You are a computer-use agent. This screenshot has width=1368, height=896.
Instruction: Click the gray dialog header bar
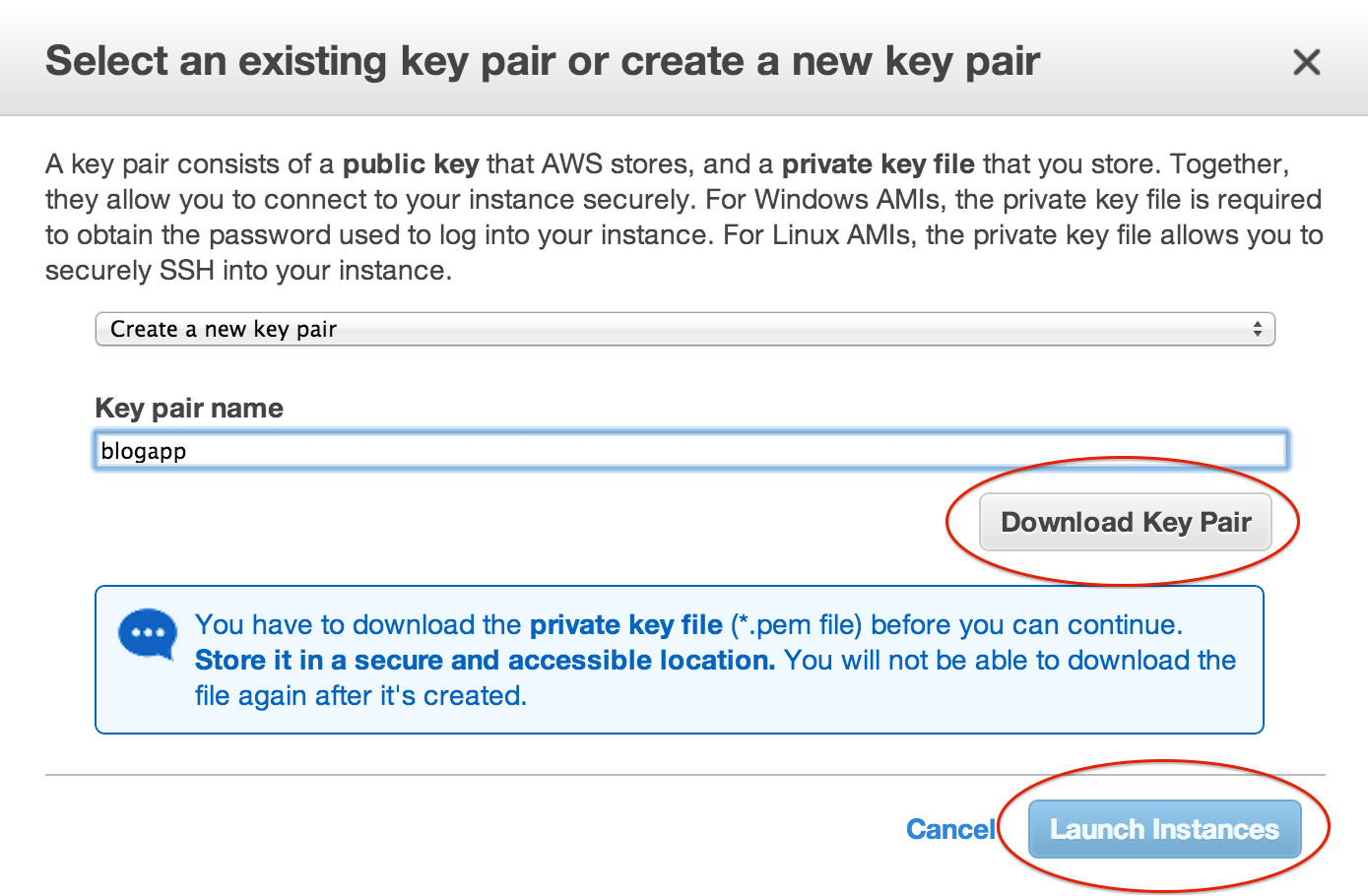684,58
